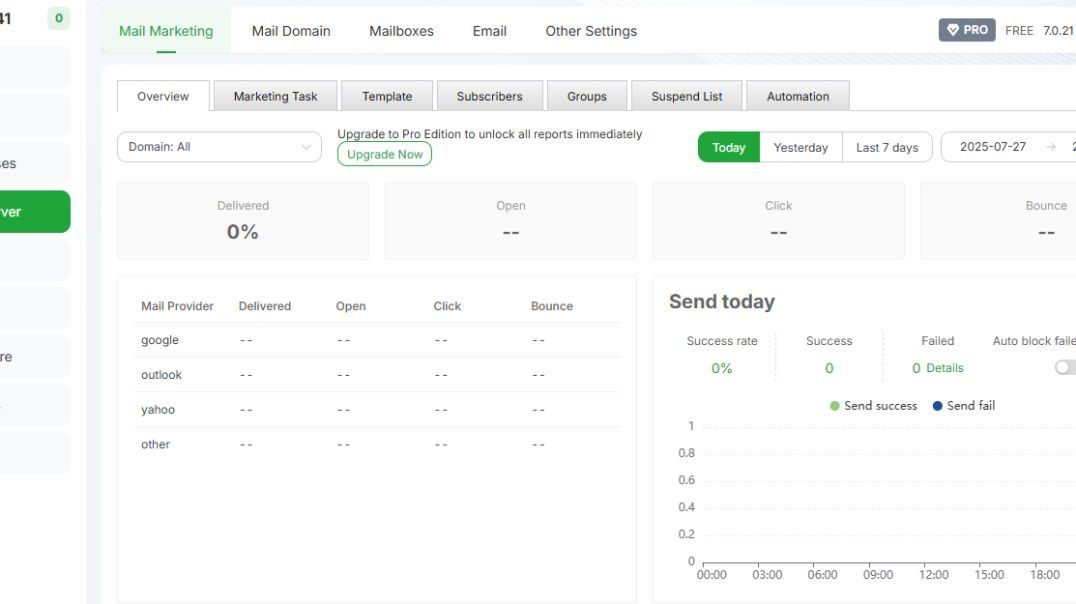Switch to the Automation tab

(798, 96)
